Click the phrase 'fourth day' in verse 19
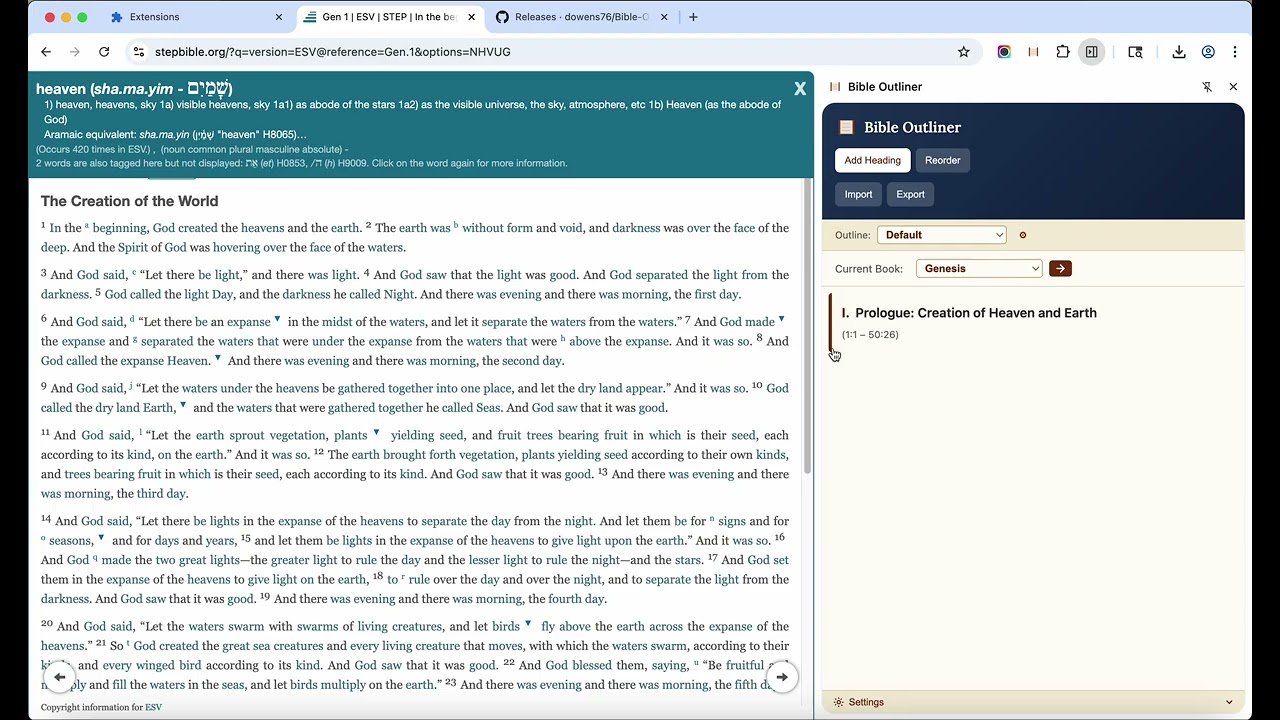Image resolution: width=1280 pixels, height=720 pixels. coord(576,599)
